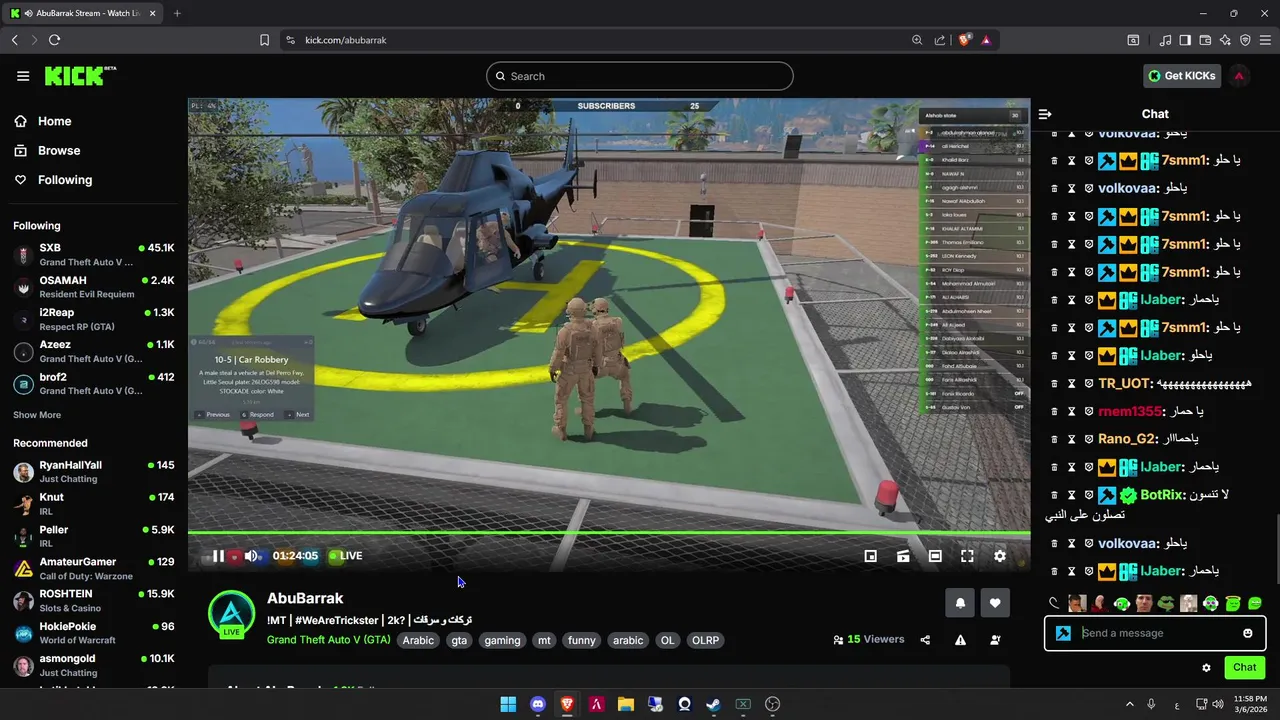1280x720 pixels.
Task: Open Brave Rewards triangle icon
Action: [986, 40]
